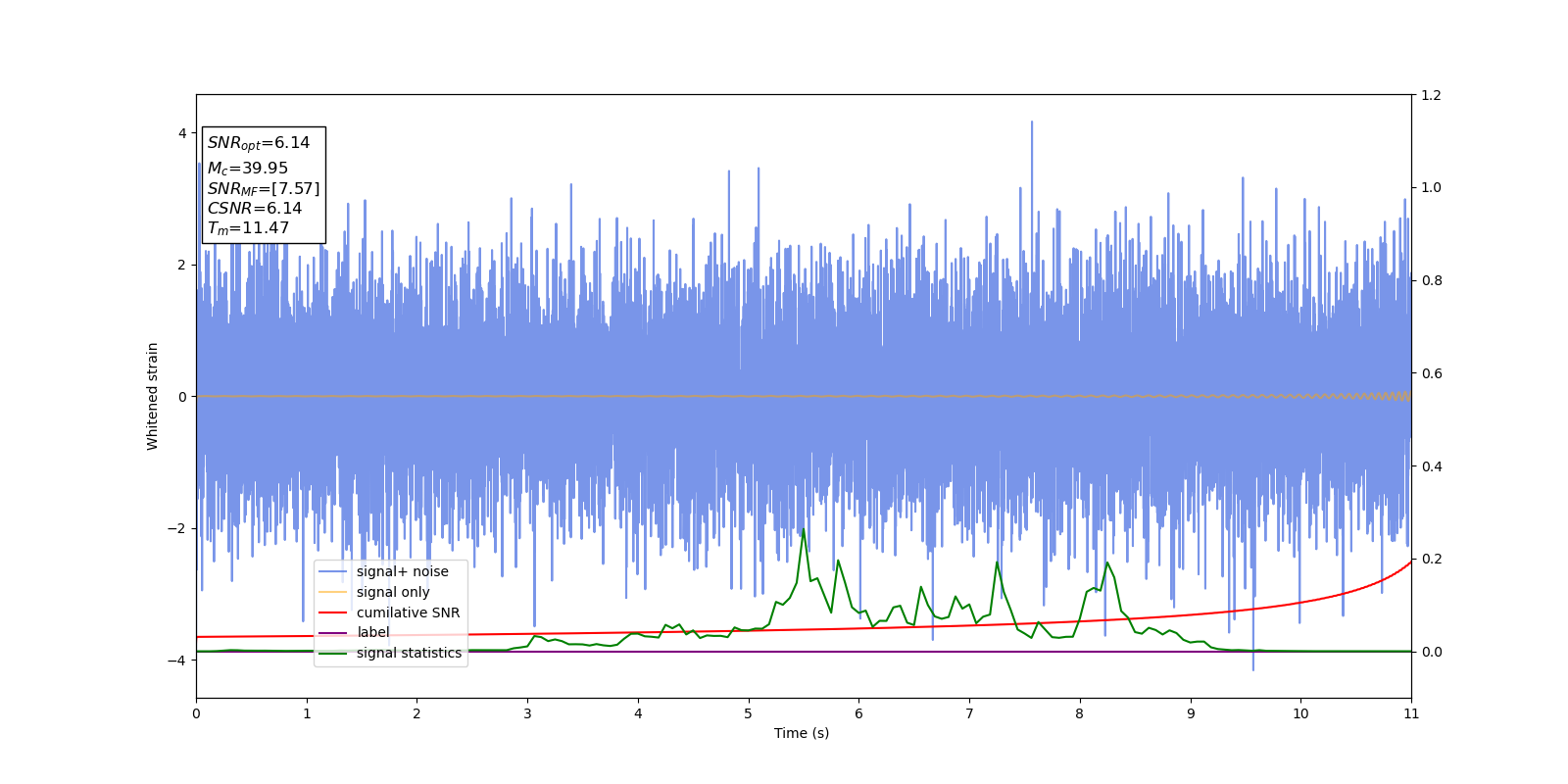Click the x-axis tick label 8
This screenshot has height=784, width=1568.
[1080, 713]
